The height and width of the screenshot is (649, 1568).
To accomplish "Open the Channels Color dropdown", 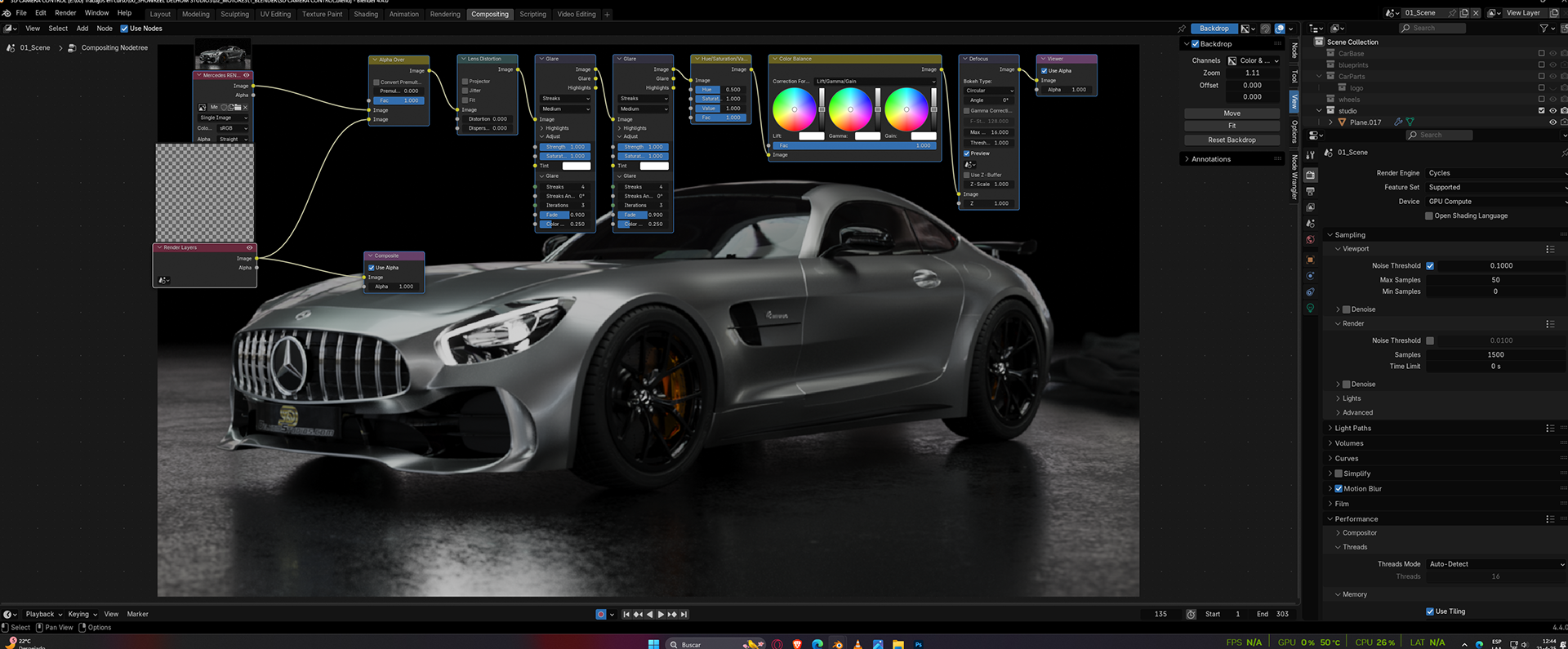I will pos(1254,60).
